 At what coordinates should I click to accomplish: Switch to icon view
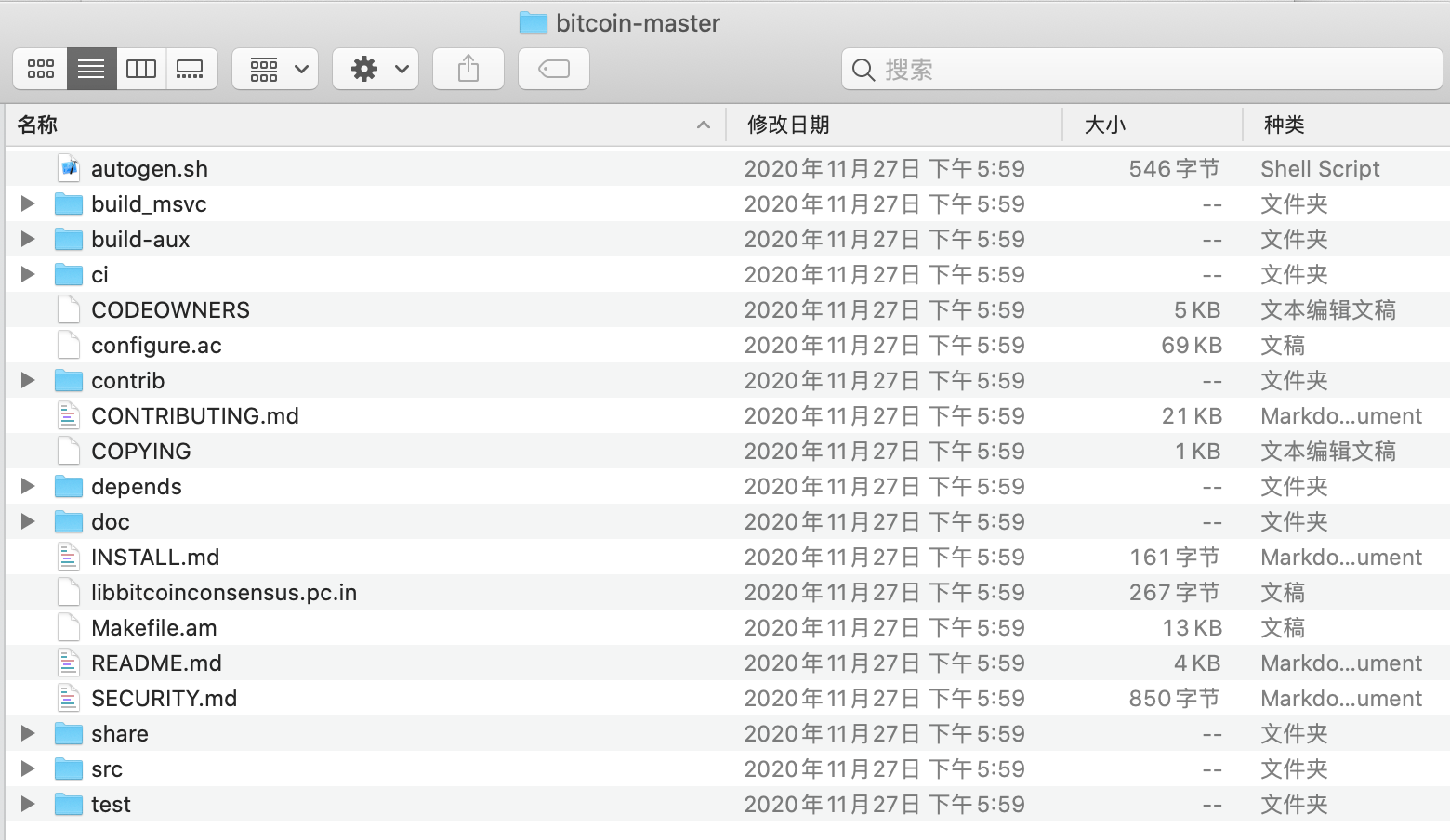click(40, 69)
